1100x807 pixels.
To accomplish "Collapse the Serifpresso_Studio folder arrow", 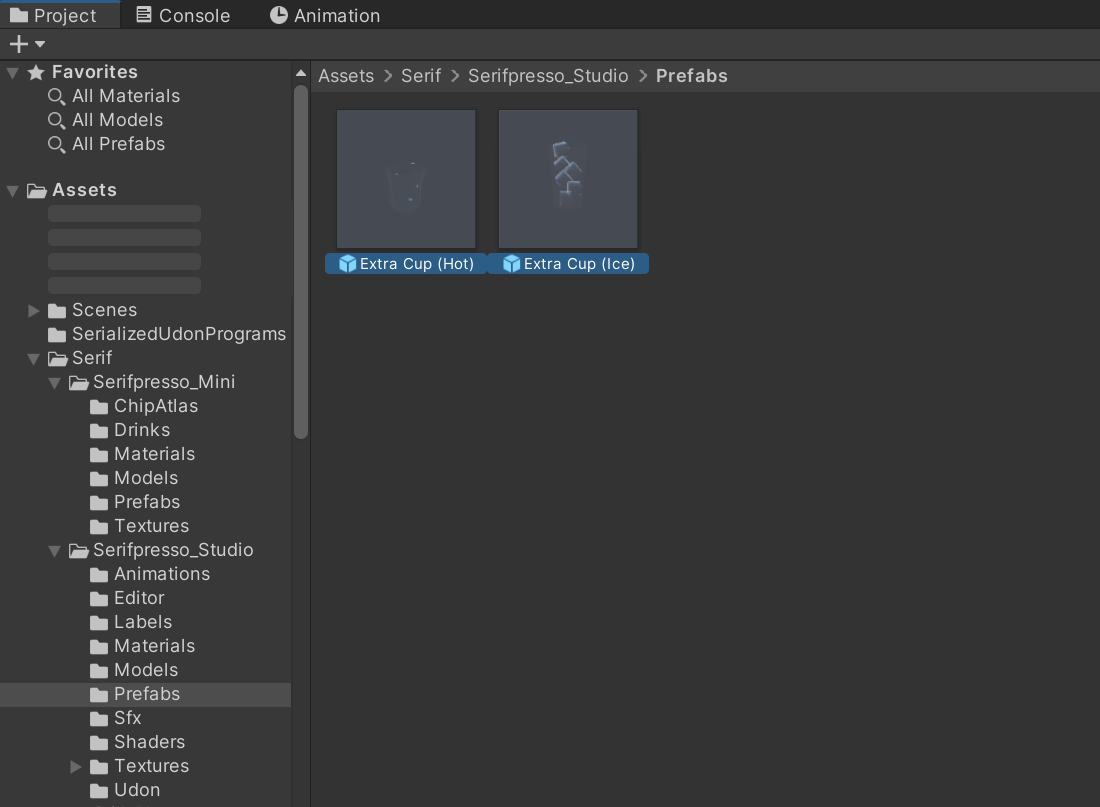I will (54, 551).
